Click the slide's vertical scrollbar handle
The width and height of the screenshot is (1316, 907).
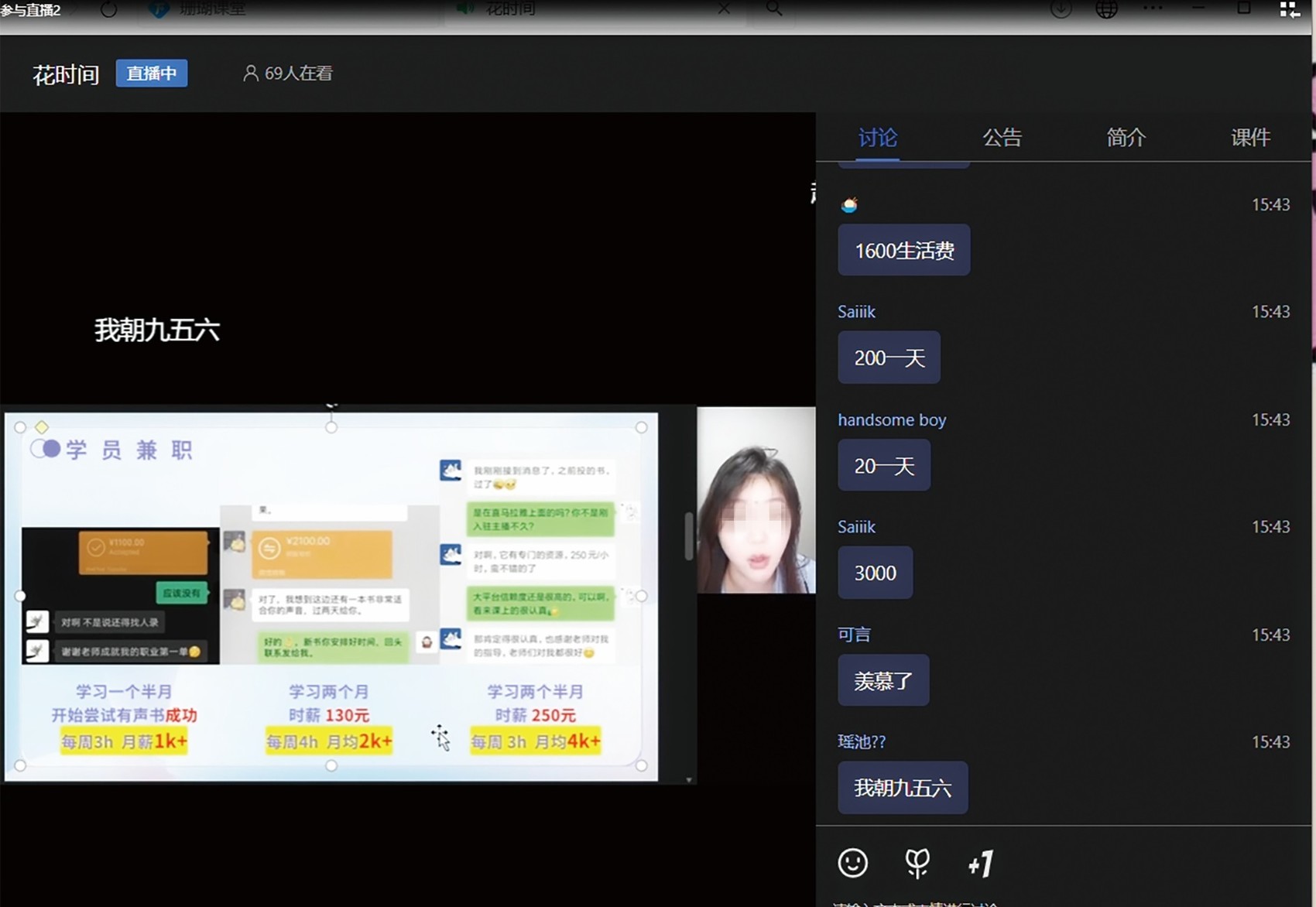[x=688, y=536]
